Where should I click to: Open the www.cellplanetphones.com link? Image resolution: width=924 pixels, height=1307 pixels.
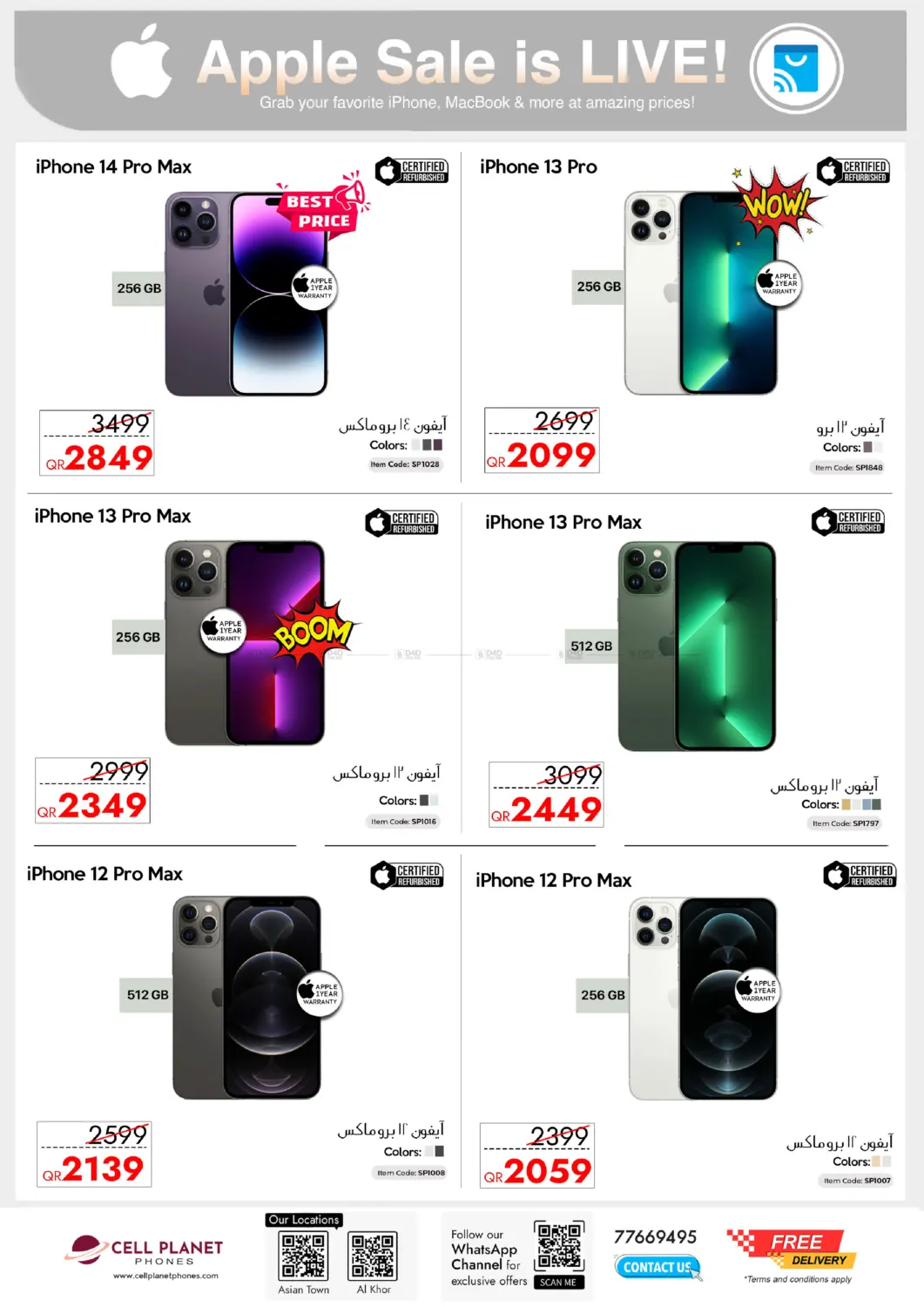click(165, 1276)
